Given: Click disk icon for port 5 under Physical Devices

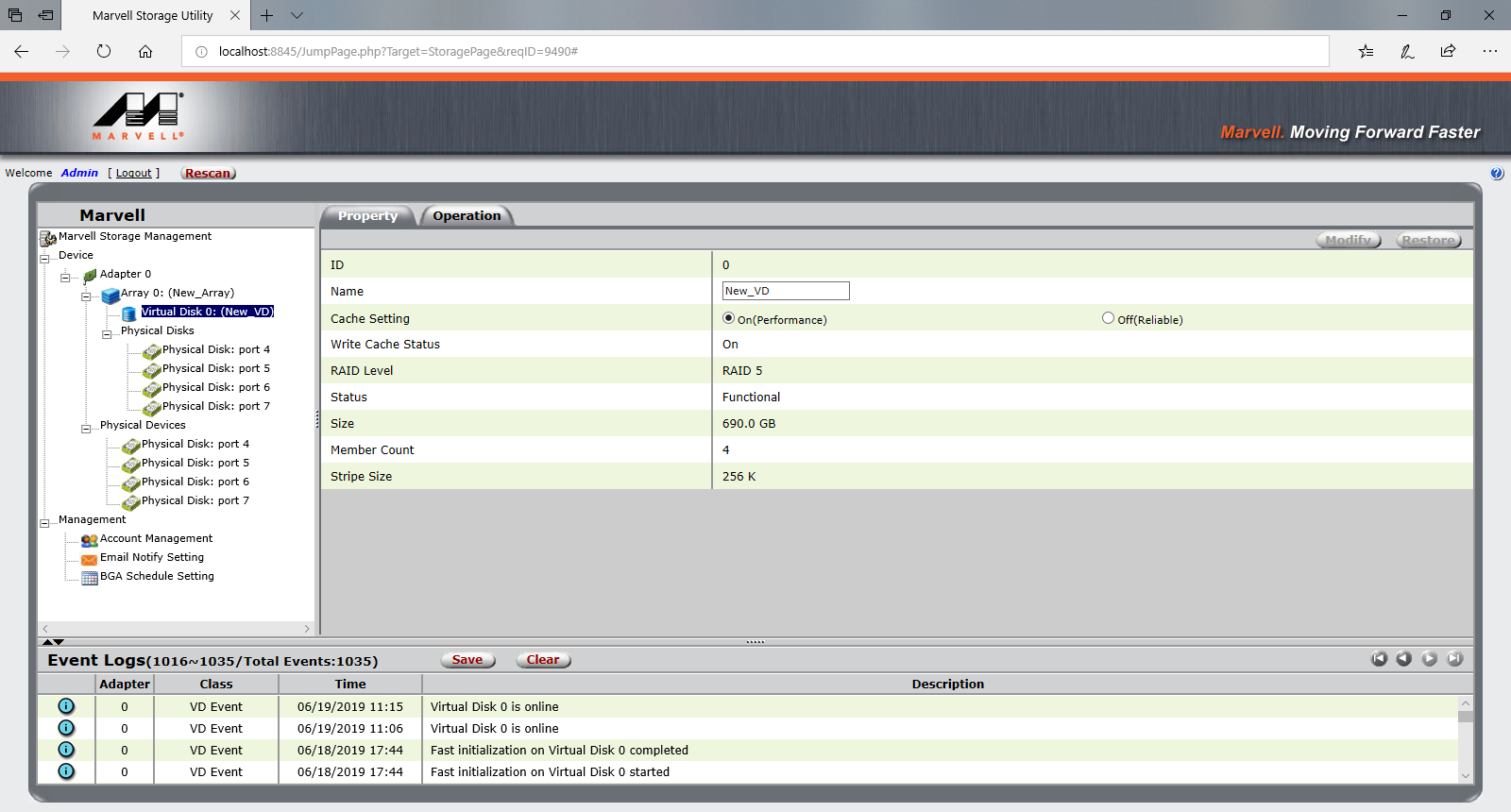Looking at the screenshot, I should point(131,465).
